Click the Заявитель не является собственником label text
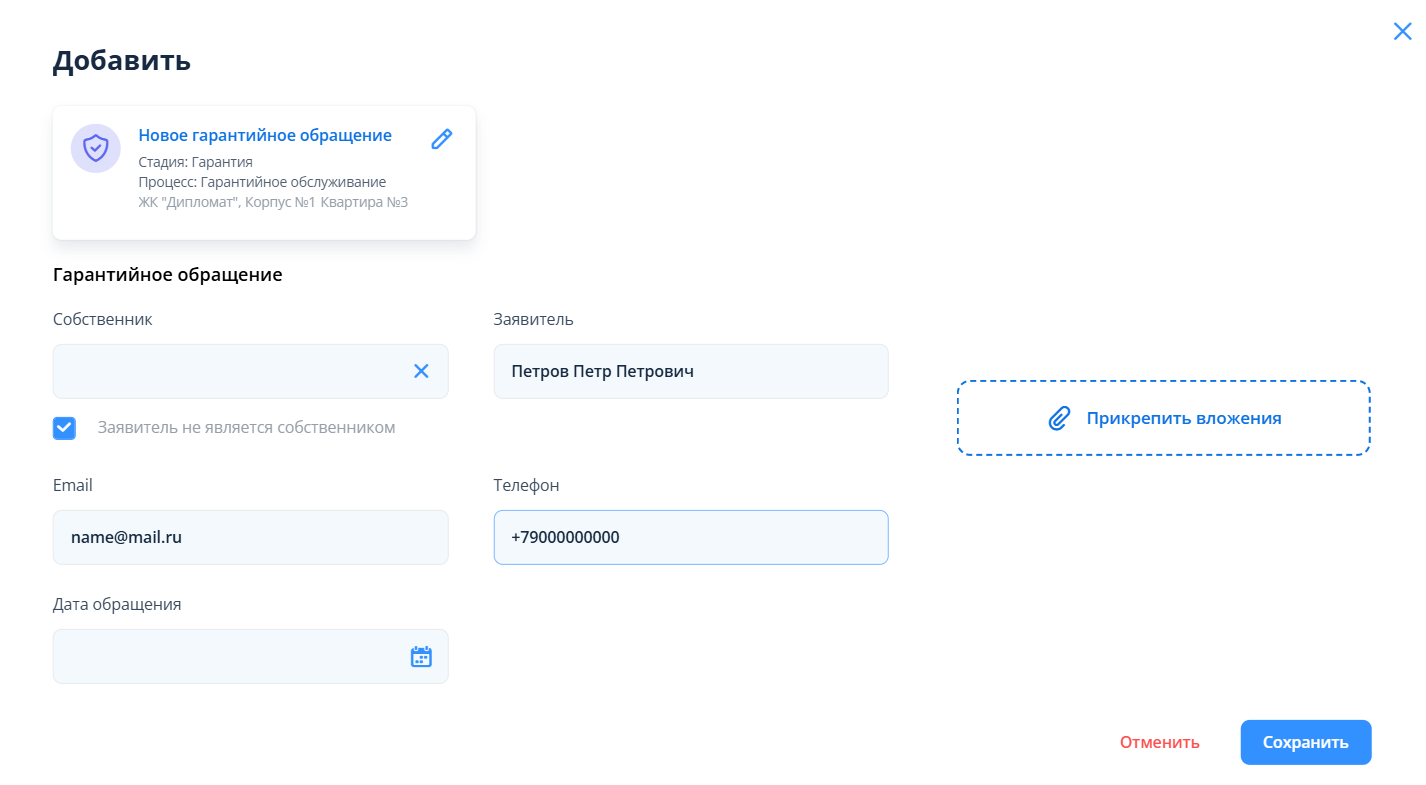1426x785 pixels. (x=246, y=428)
